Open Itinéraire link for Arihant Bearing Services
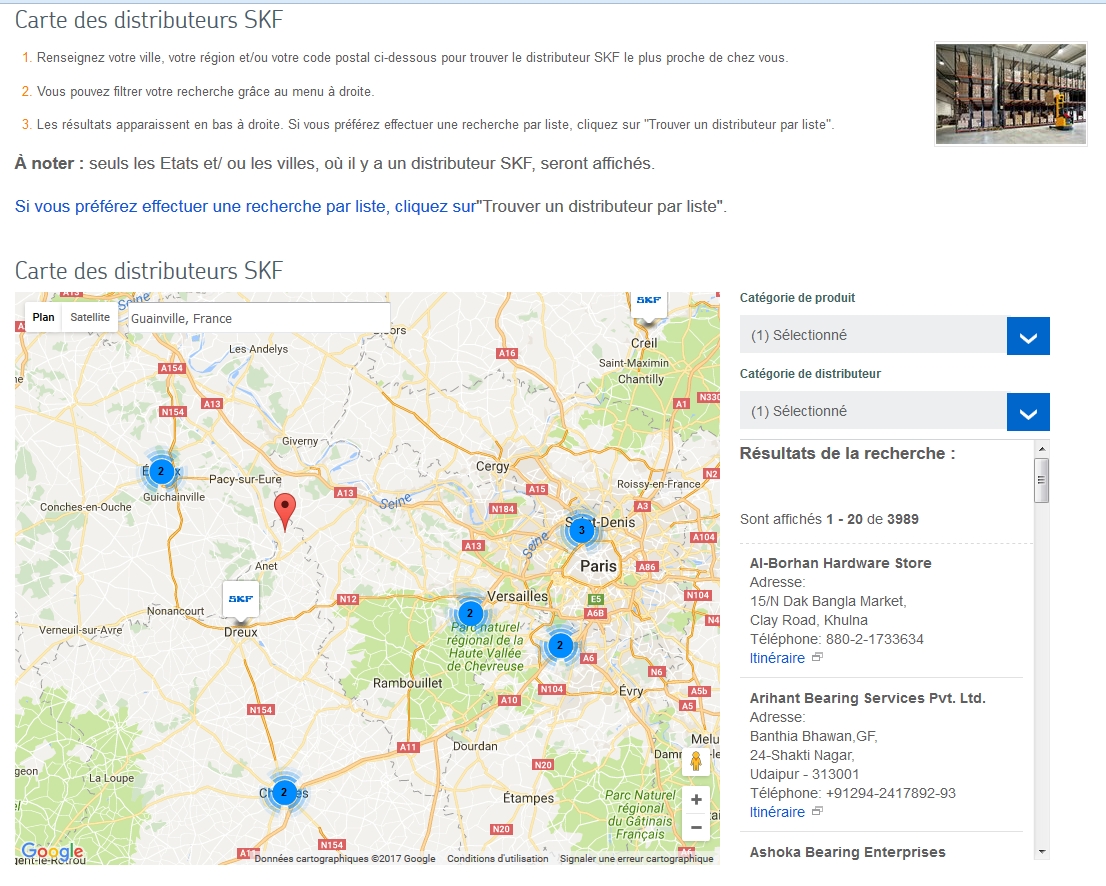The image size is (1106, 886). click(777, 812)
